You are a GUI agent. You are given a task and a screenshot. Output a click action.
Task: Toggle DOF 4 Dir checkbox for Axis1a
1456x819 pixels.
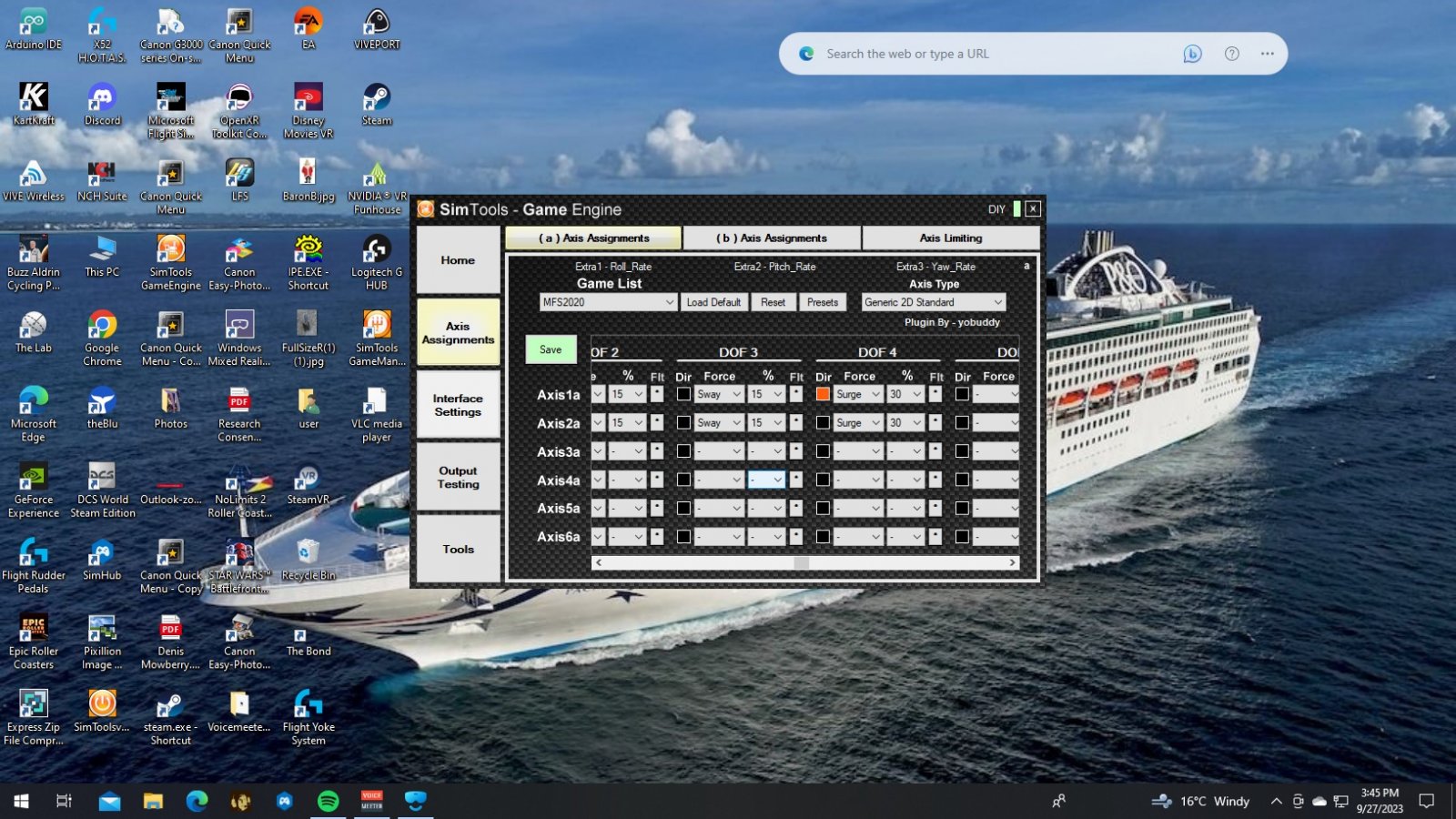pyautogui.click(x=823, y=394)
